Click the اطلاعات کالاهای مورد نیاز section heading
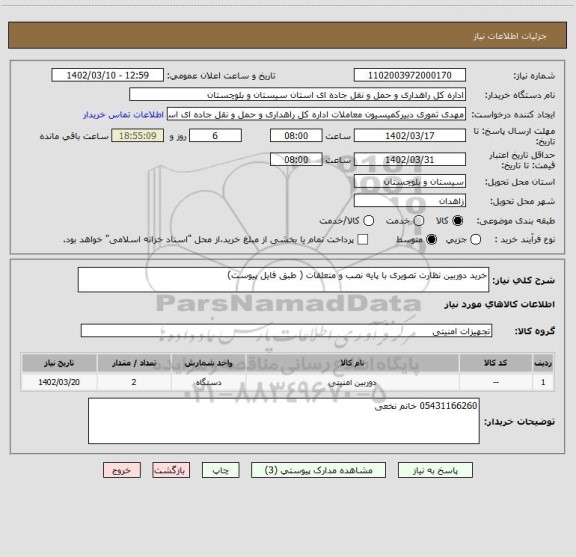Viewport: 576px width, 557px height. click(x=500, y=305)
